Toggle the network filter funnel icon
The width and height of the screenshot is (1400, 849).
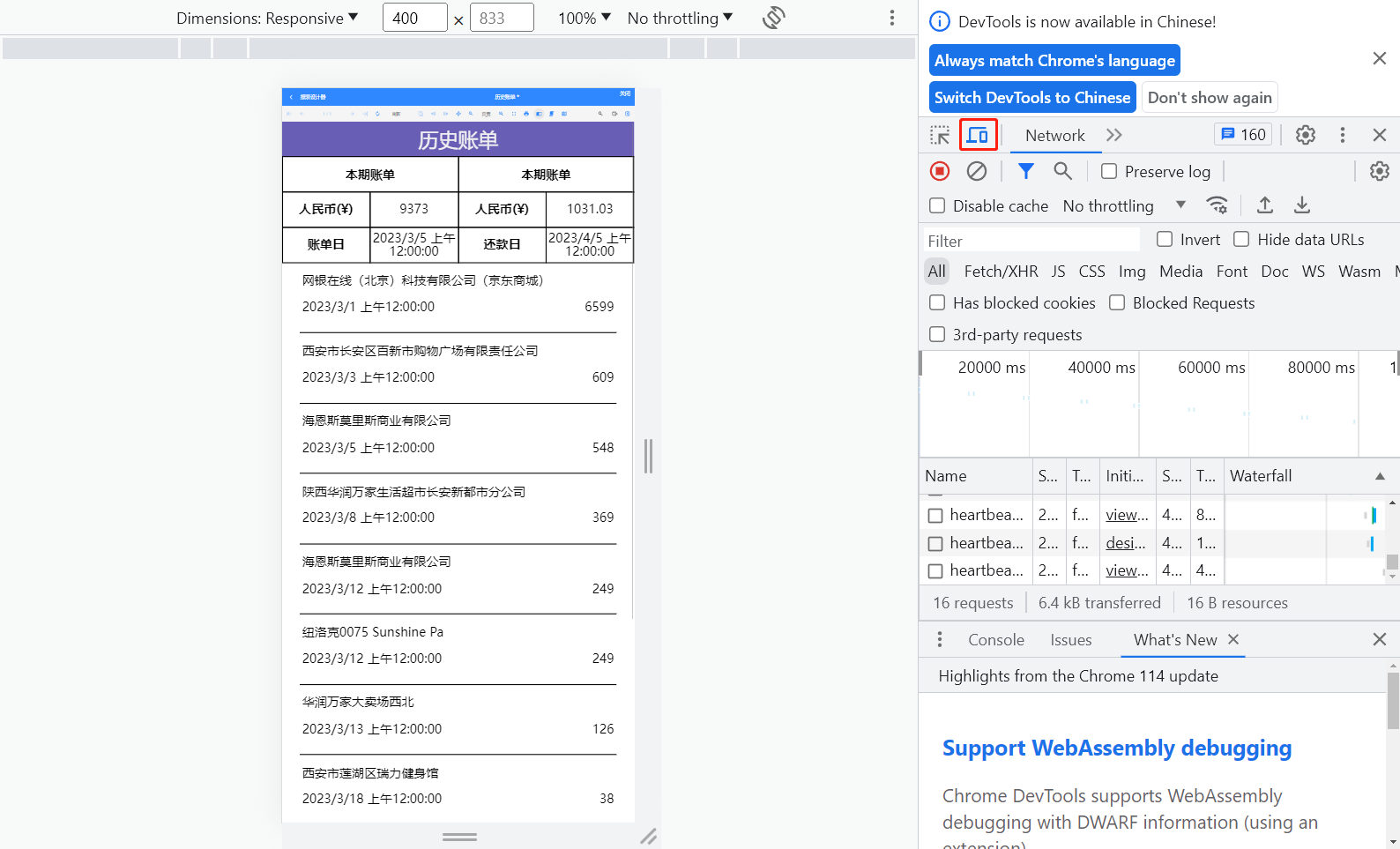[x=1025, y=171]
